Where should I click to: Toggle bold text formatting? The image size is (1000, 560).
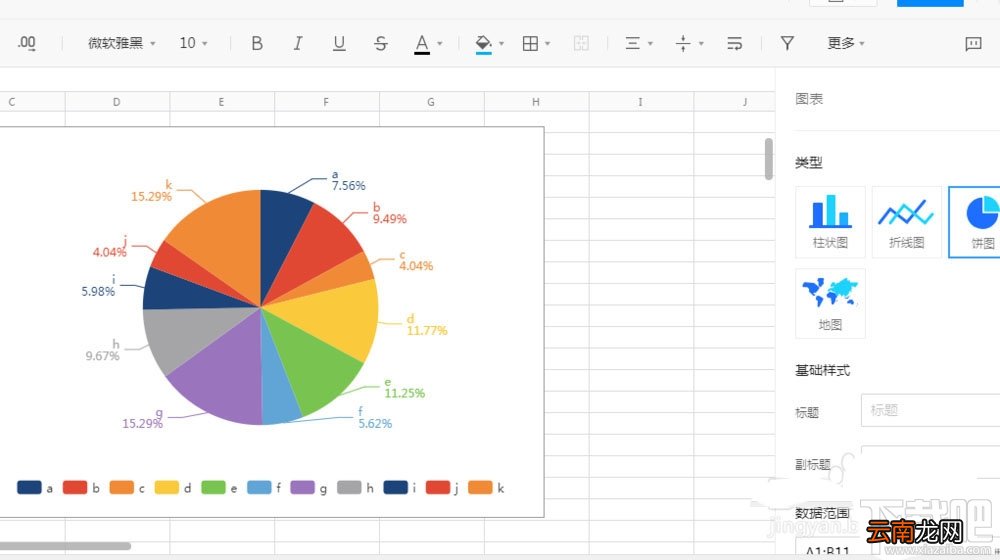pos(257,43)
